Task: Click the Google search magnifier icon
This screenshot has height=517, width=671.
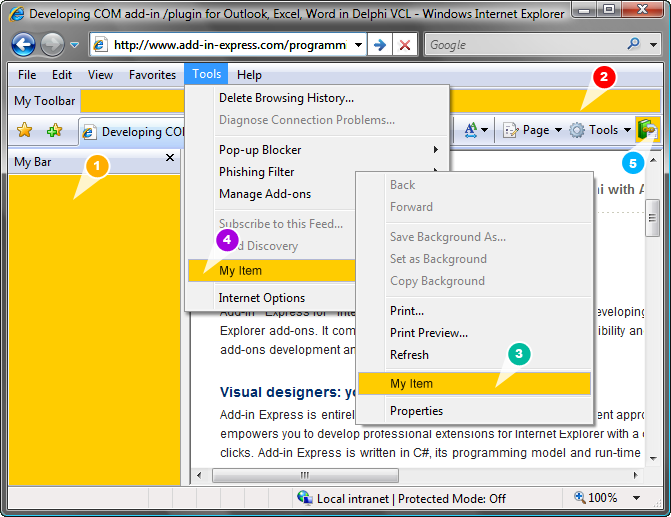Action: (x=634, y=45)
